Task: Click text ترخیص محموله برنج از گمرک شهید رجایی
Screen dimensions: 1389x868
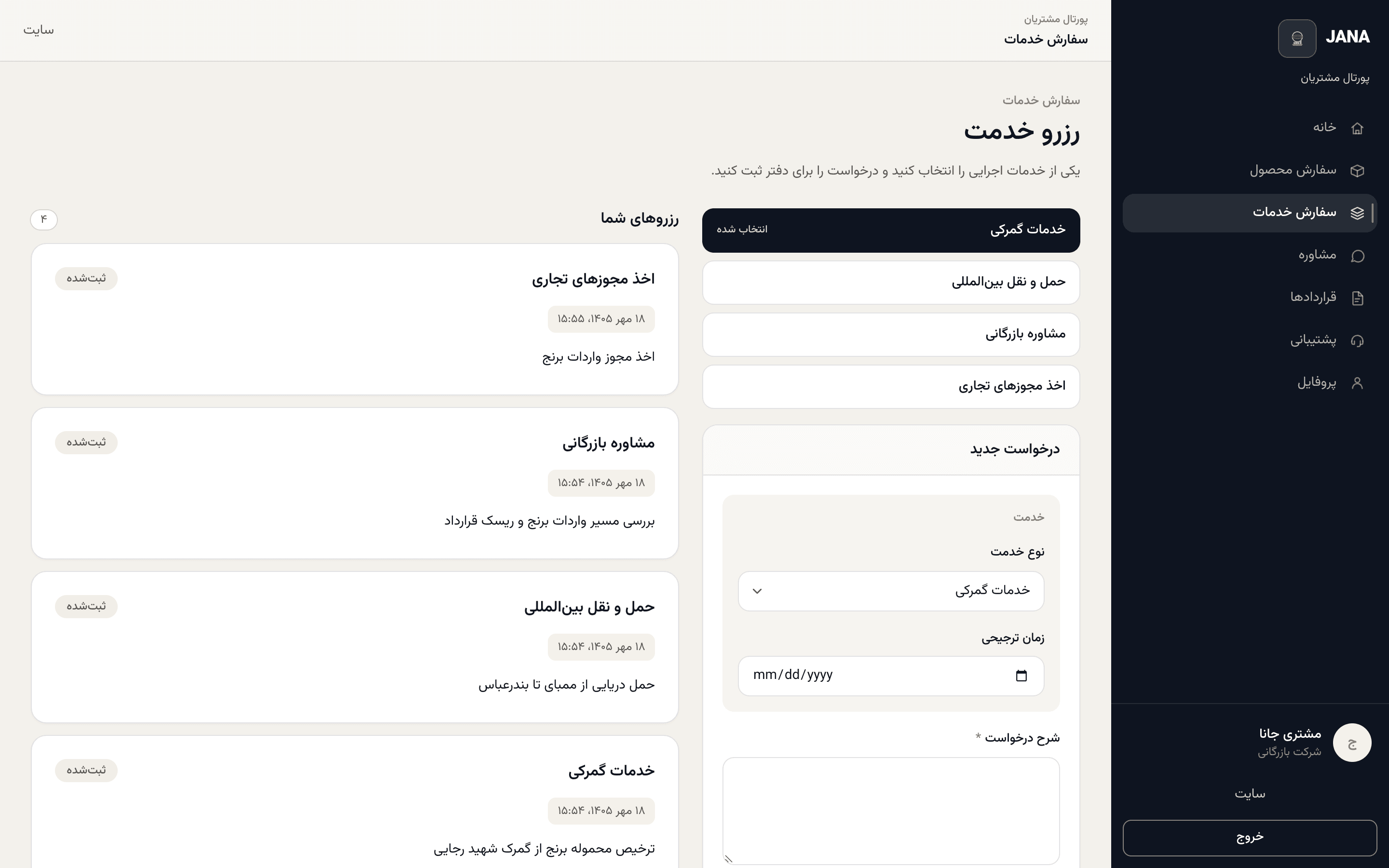Action: [x=544, y=849]
